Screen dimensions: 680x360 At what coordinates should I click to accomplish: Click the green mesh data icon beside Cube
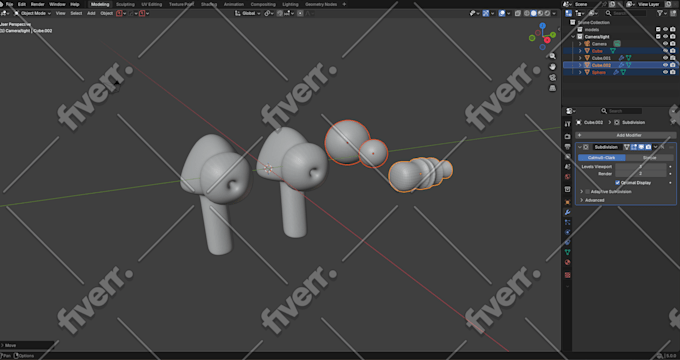click(612, 51)
